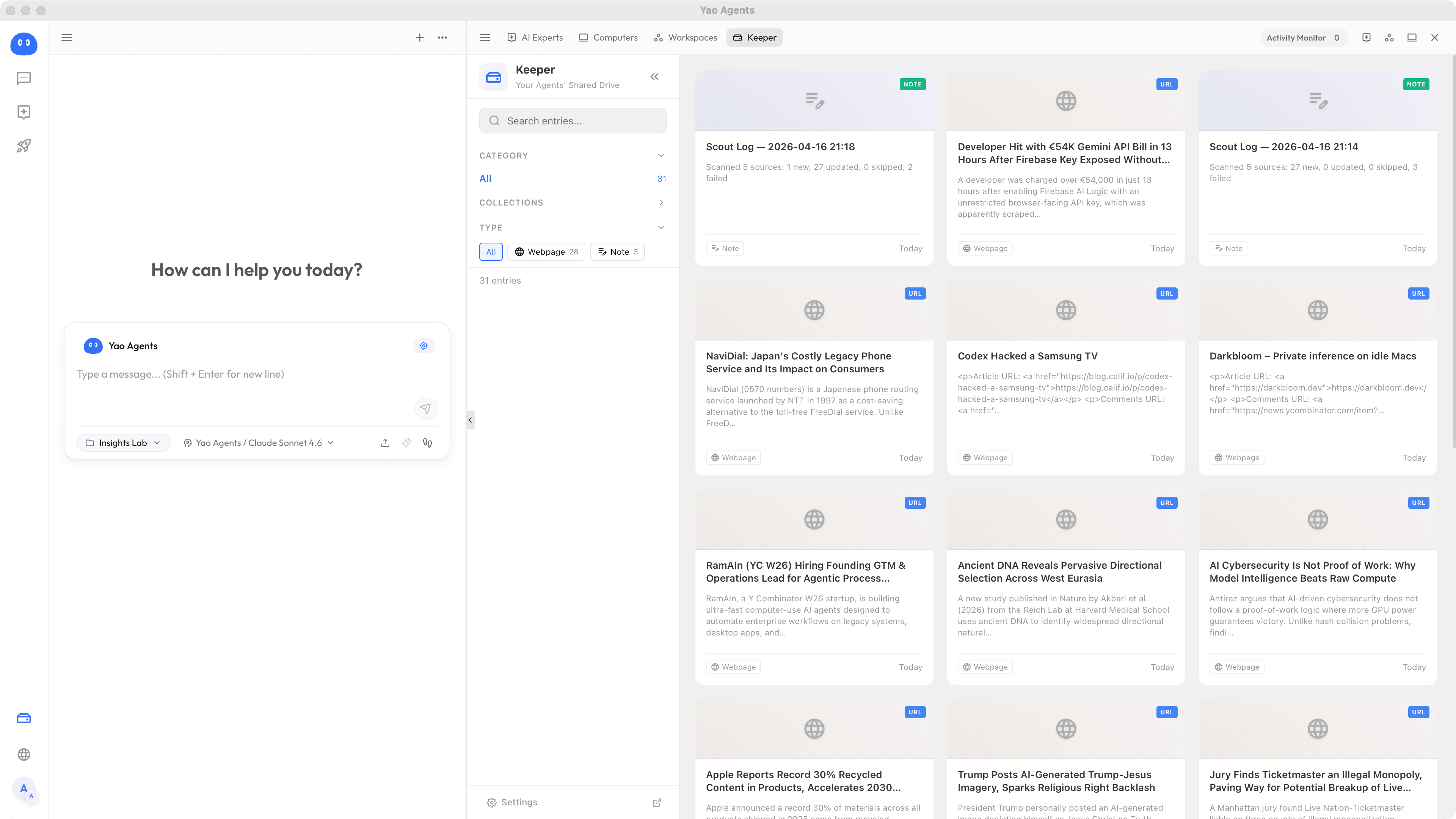Open the Darkbloom private inference card
Screen dimensions: 1456x819
1318,378
